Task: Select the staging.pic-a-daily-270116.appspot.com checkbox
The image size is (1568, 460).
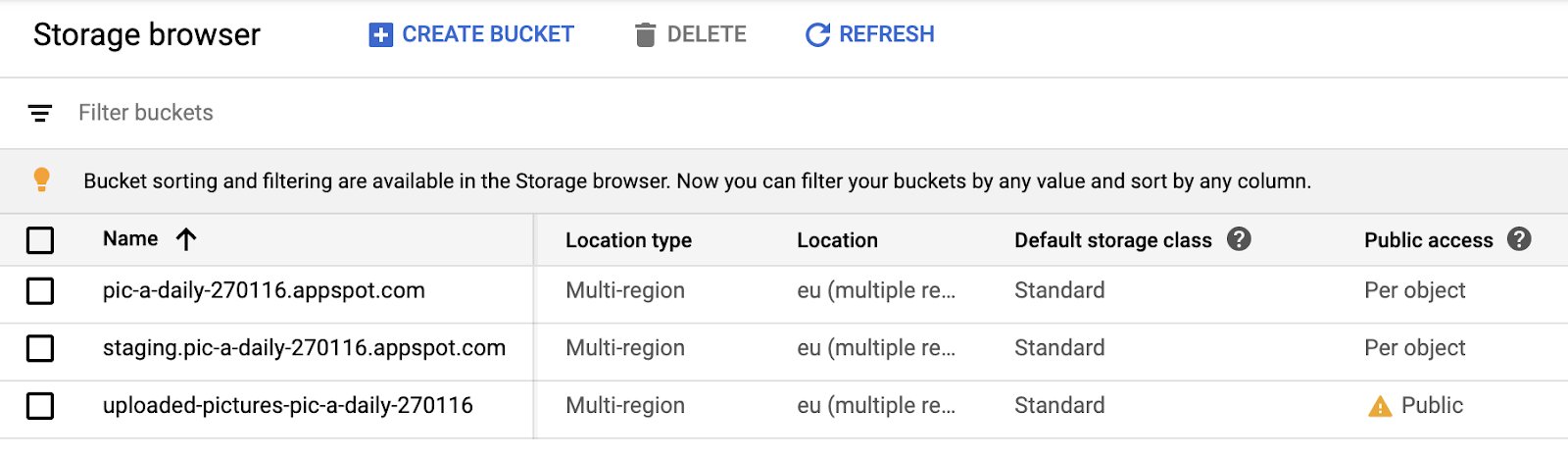Action: (x=40, y=348)
